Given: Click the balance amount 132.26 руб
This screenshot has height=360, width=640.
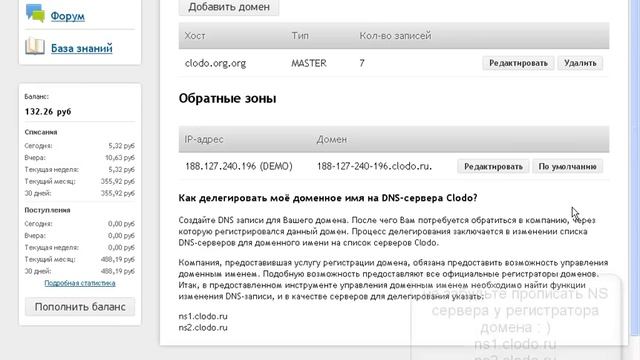Looking at the screenshot, I should [x=48, y=111].
